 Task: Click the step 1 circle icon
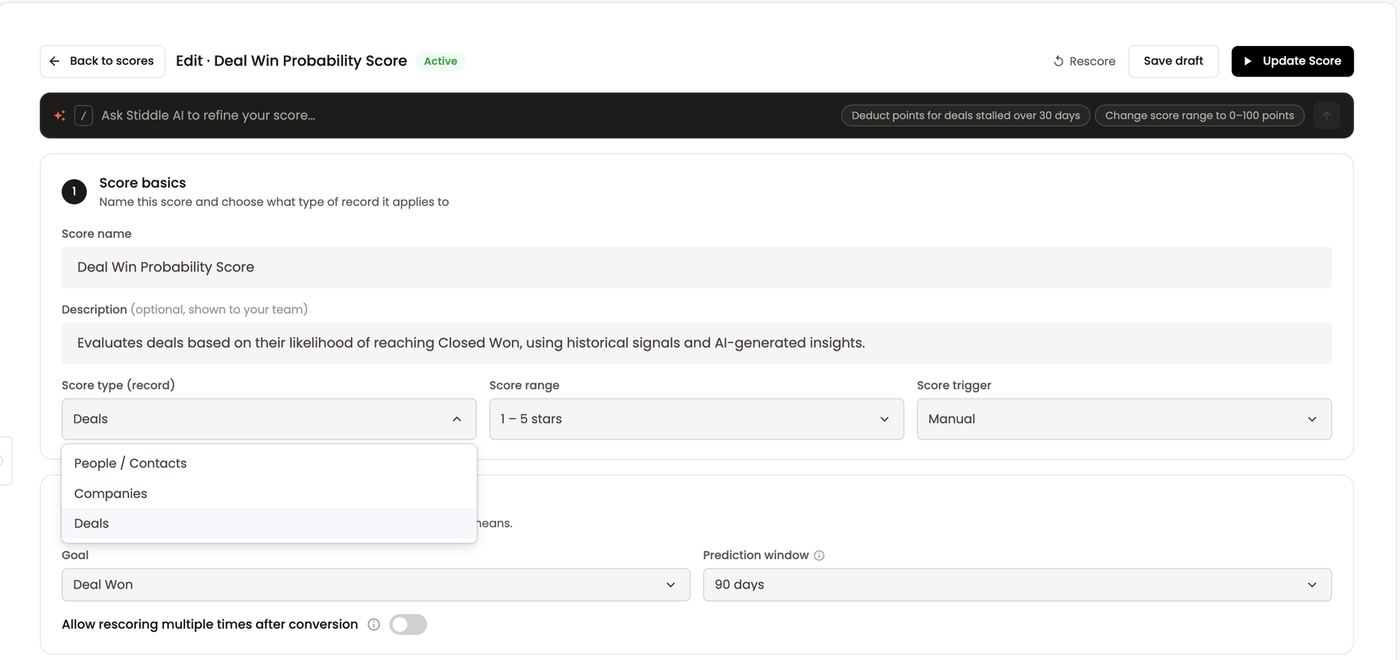pos(74,191)
